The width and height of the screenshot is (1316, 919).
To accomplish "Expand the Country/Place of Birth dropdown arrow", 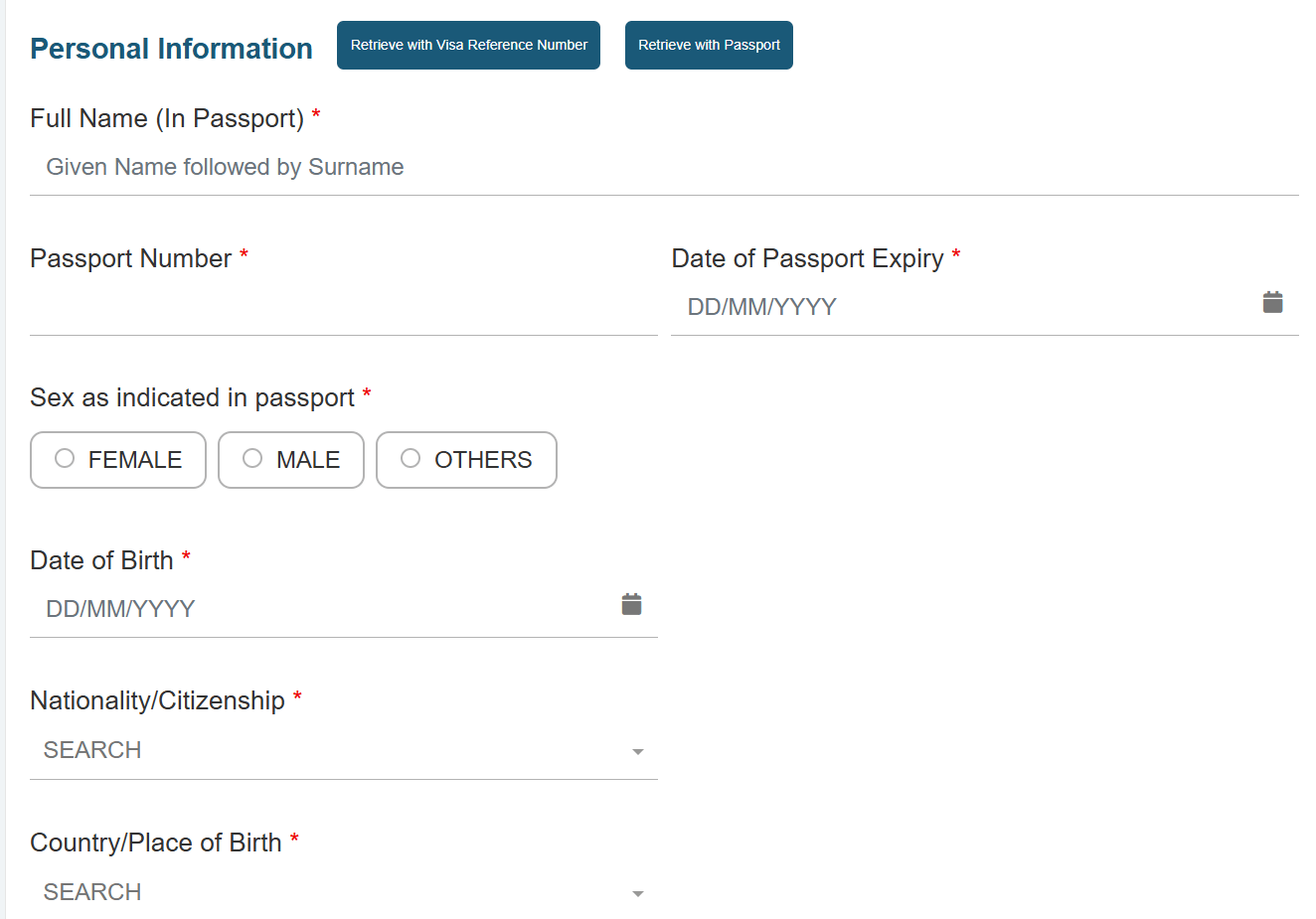I will point(638,894).
